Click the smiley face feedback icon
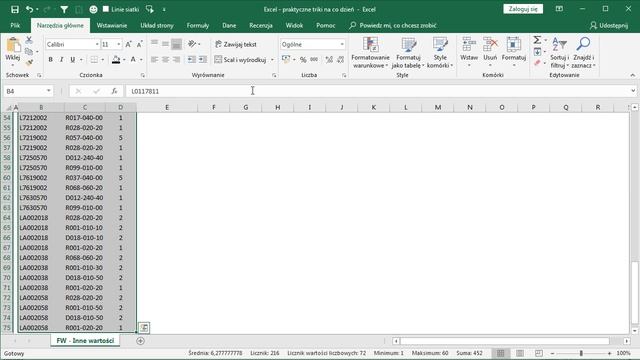The image size is (640, 360). (93, 9)
